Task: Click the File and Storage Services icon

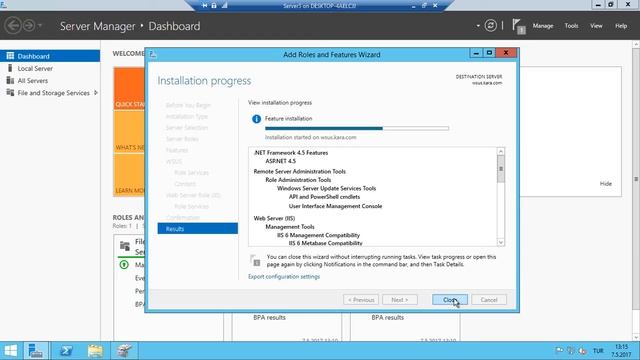Action: pyautogui.click(x=10, y=93)
